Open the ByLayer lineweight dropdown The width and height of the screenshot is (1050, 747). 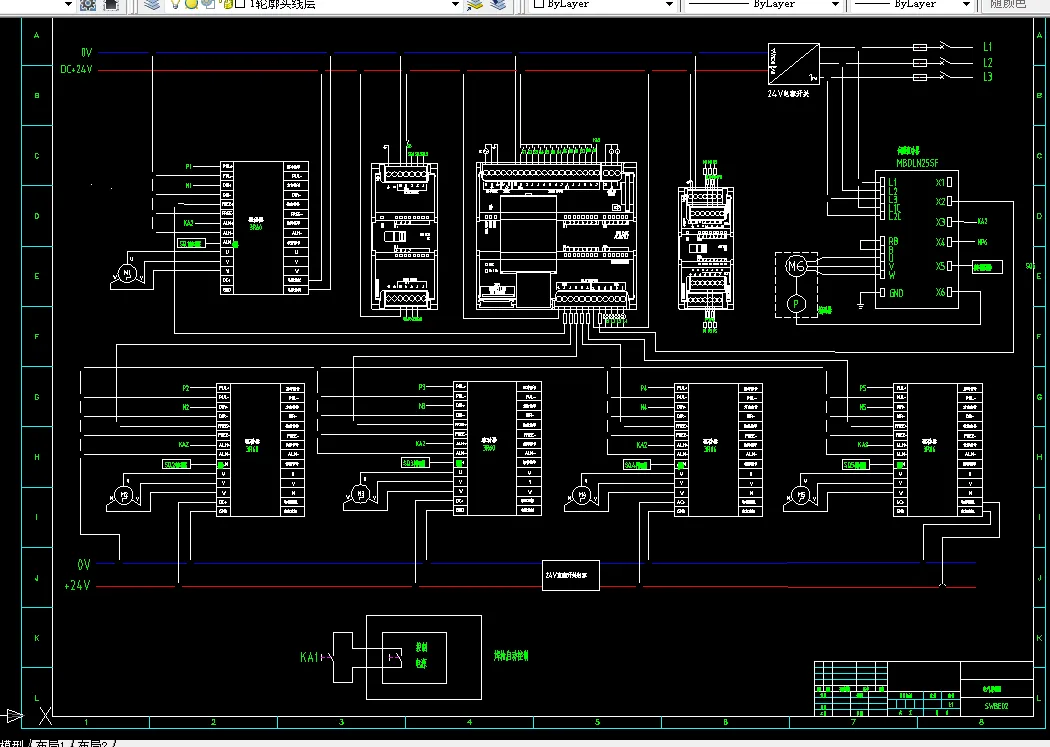click(966, 4)
